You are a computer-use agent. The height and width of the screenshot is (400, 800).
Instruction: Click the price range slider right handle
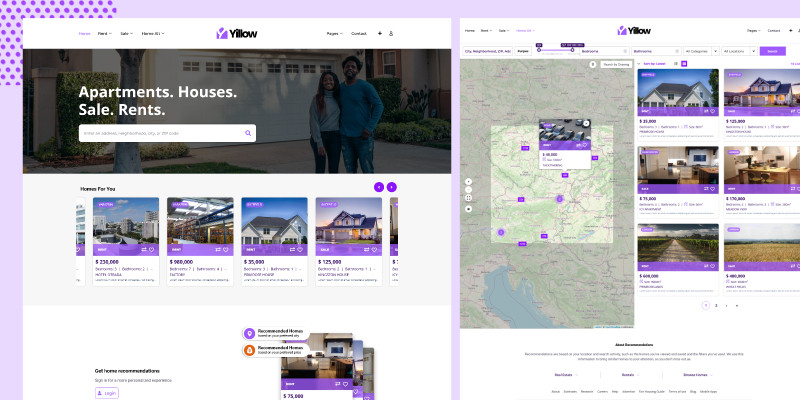(x=572, y=50)
